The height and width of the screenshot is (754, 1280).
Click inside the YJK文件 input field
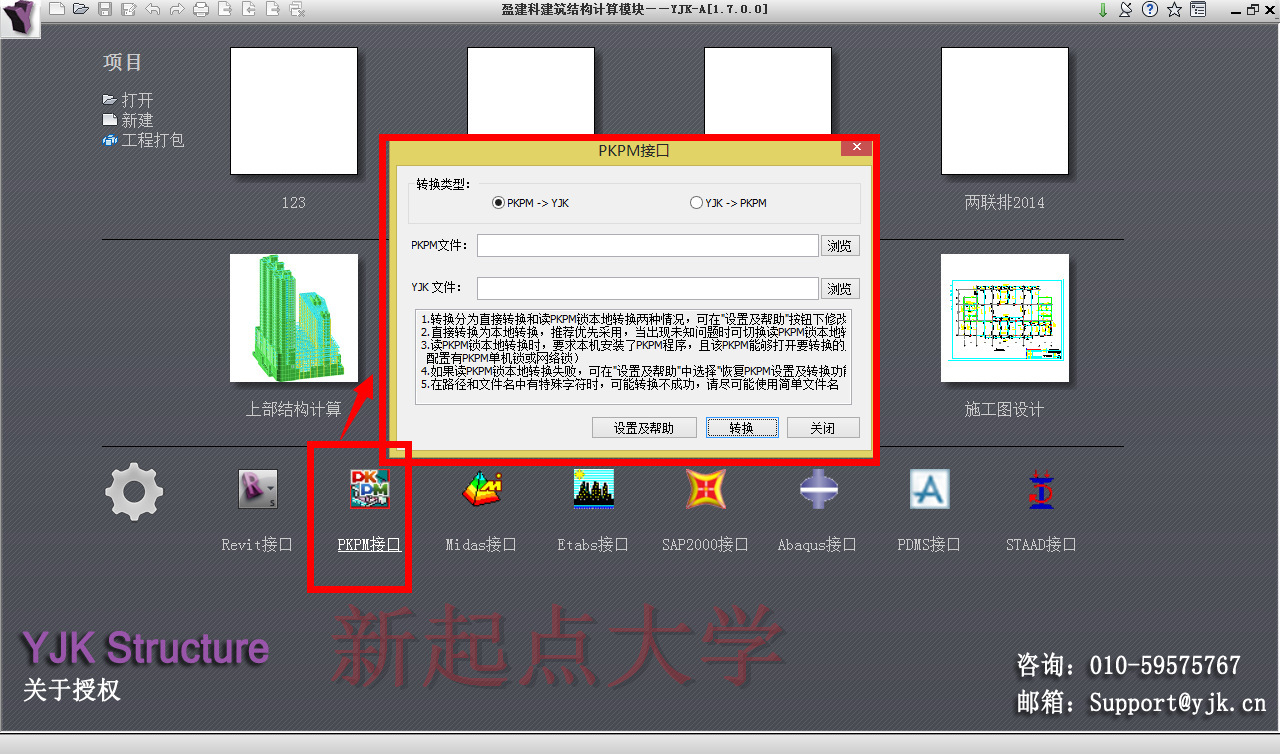click(647, 288)
